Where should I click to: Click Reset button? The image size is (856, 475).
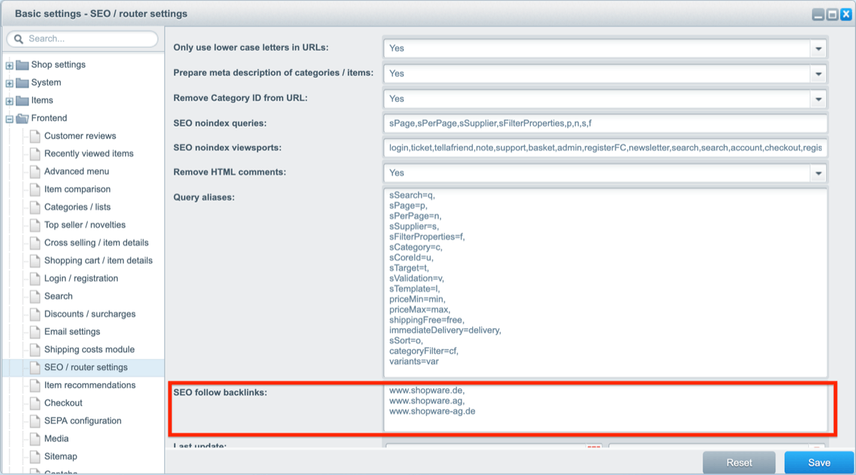(x=739, y=462)
